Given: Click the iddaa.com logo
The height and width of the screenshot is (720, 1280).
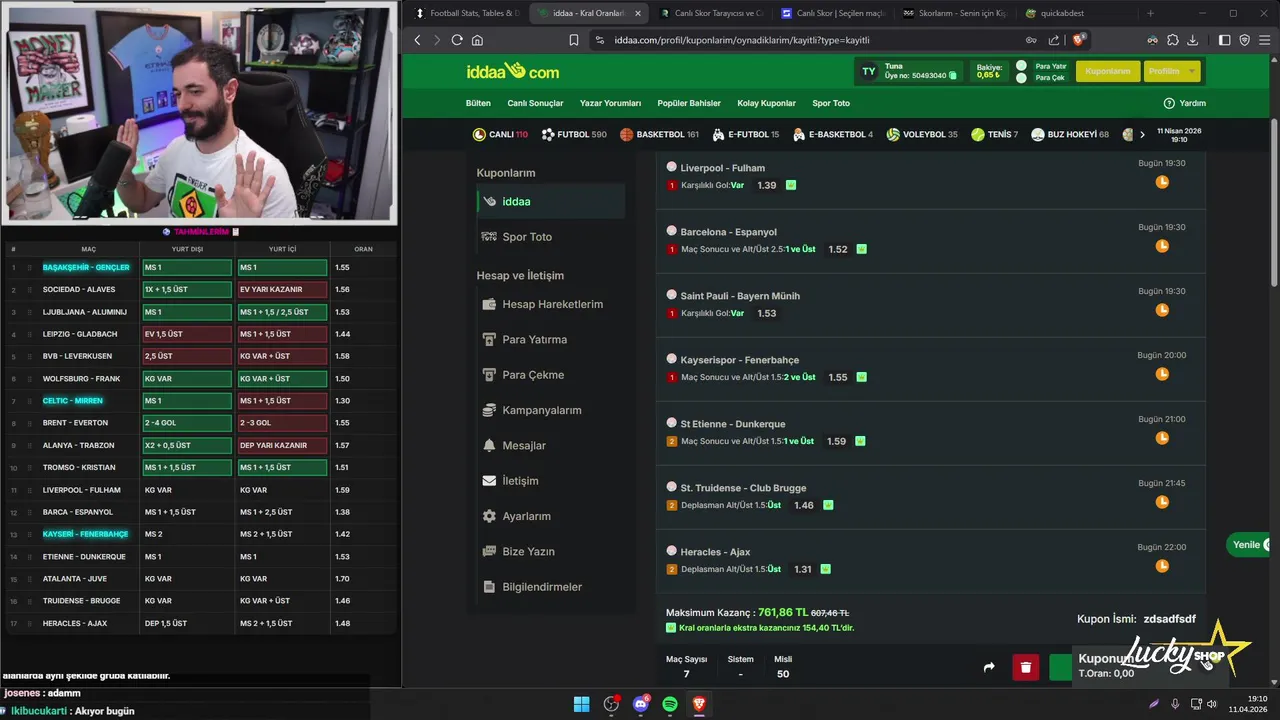Looking at the screenshot, I should pos(512,71).
